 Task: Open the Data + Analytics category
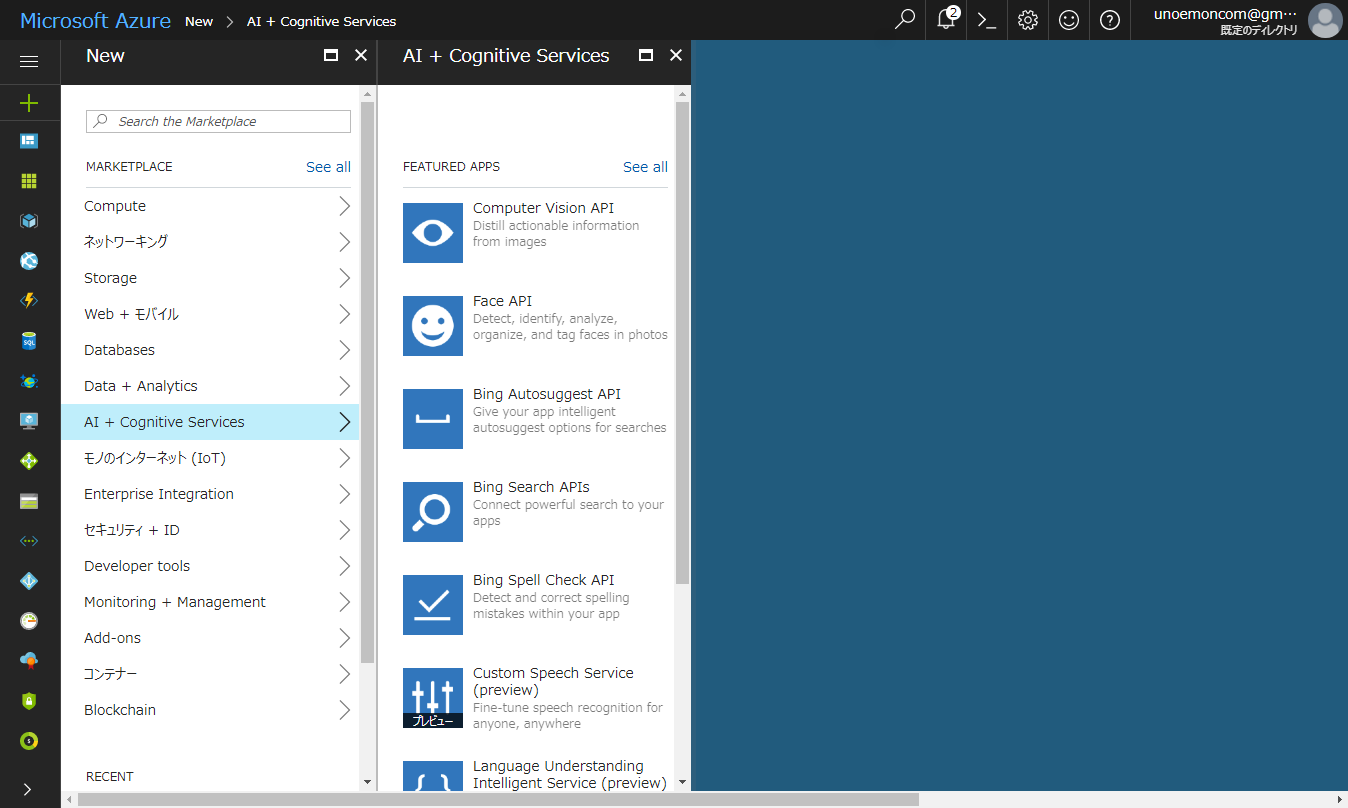point(210,386)
